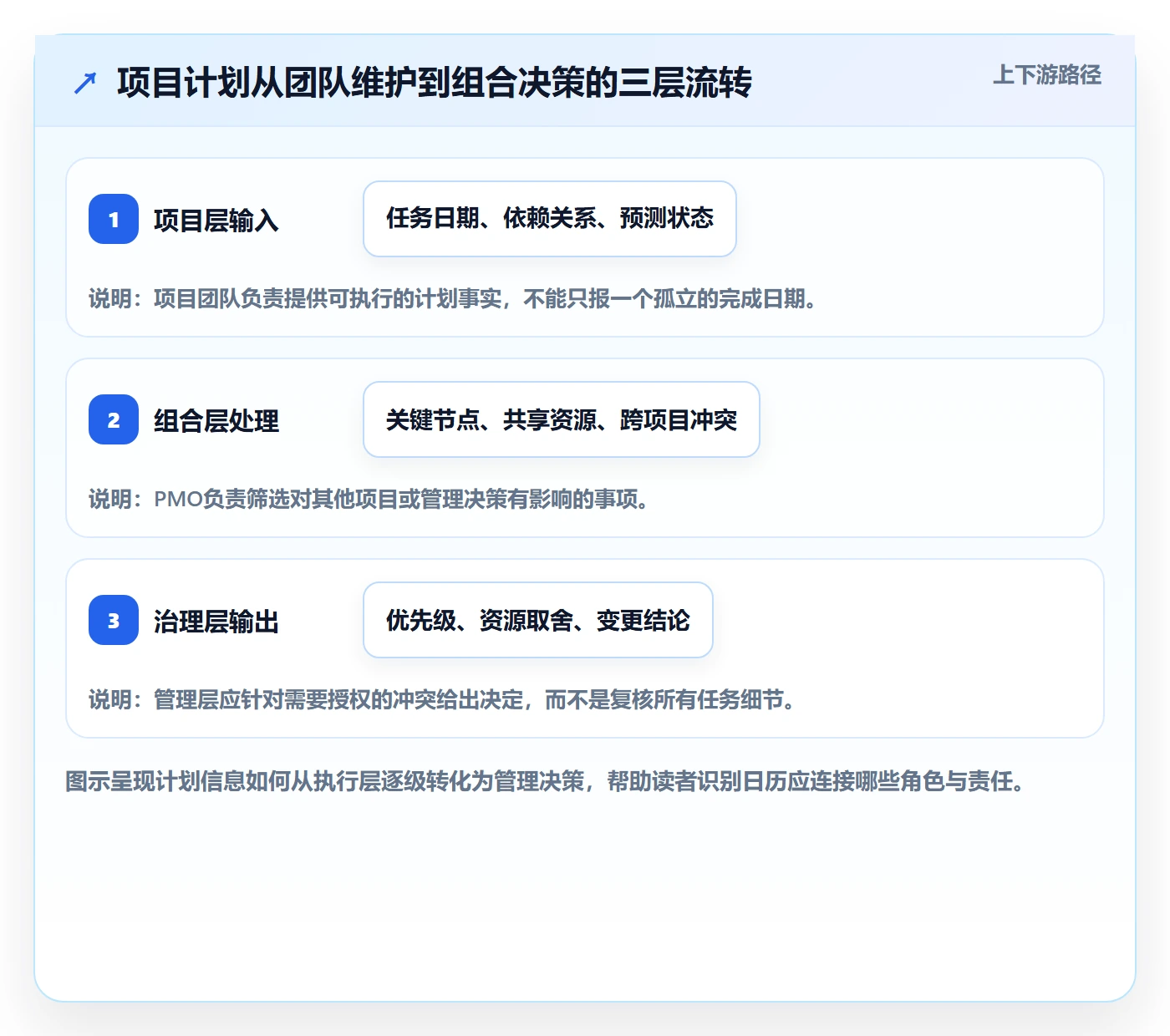Click the note starting 说明:管理层应针对
This screenshot has width=1170, height=1036.
tap(442, 700)
